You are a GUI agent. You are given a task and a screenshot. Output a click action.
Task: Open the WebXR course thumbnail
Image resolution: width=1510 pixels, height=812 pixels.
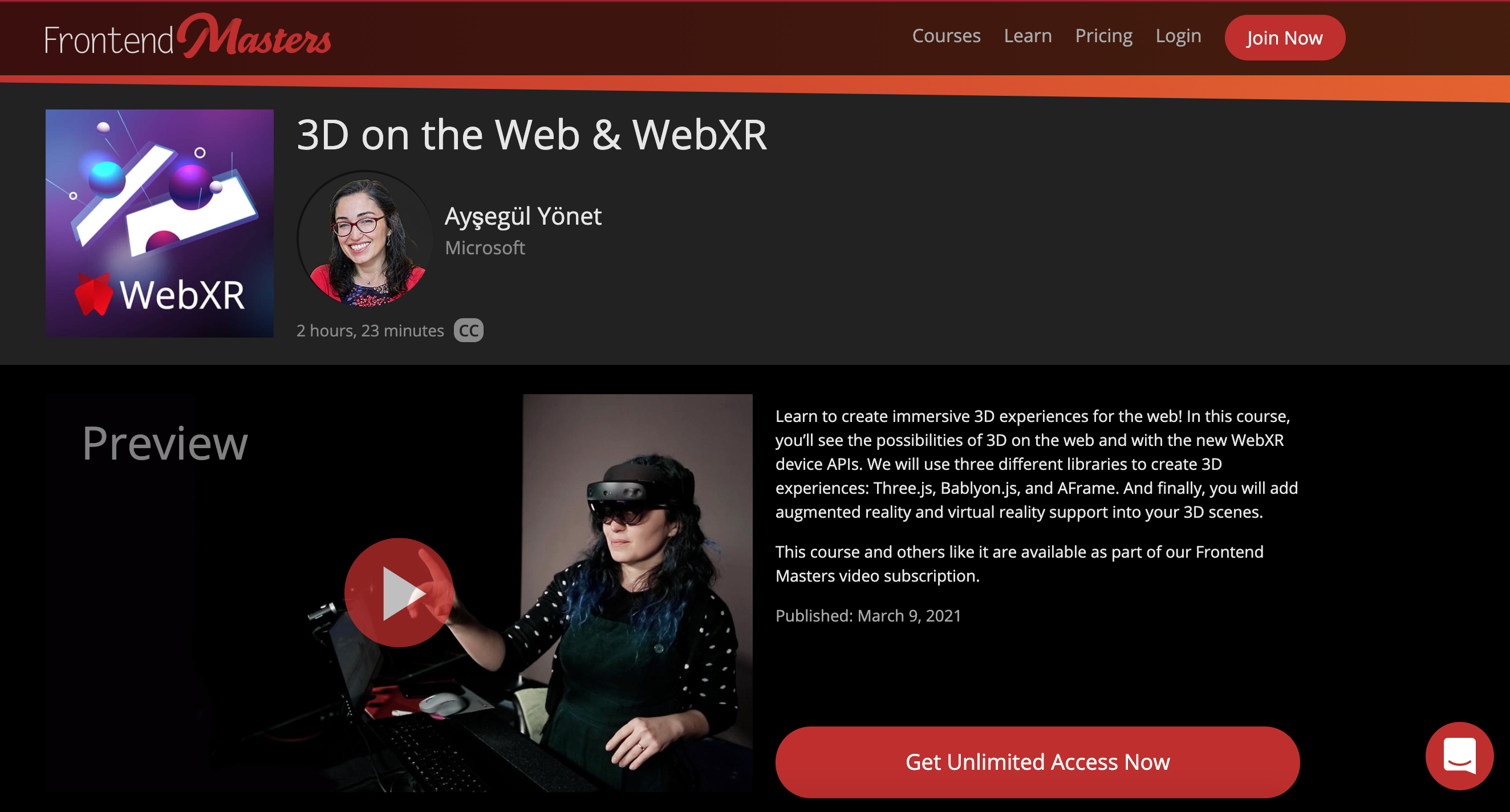[x=160, y=224]
